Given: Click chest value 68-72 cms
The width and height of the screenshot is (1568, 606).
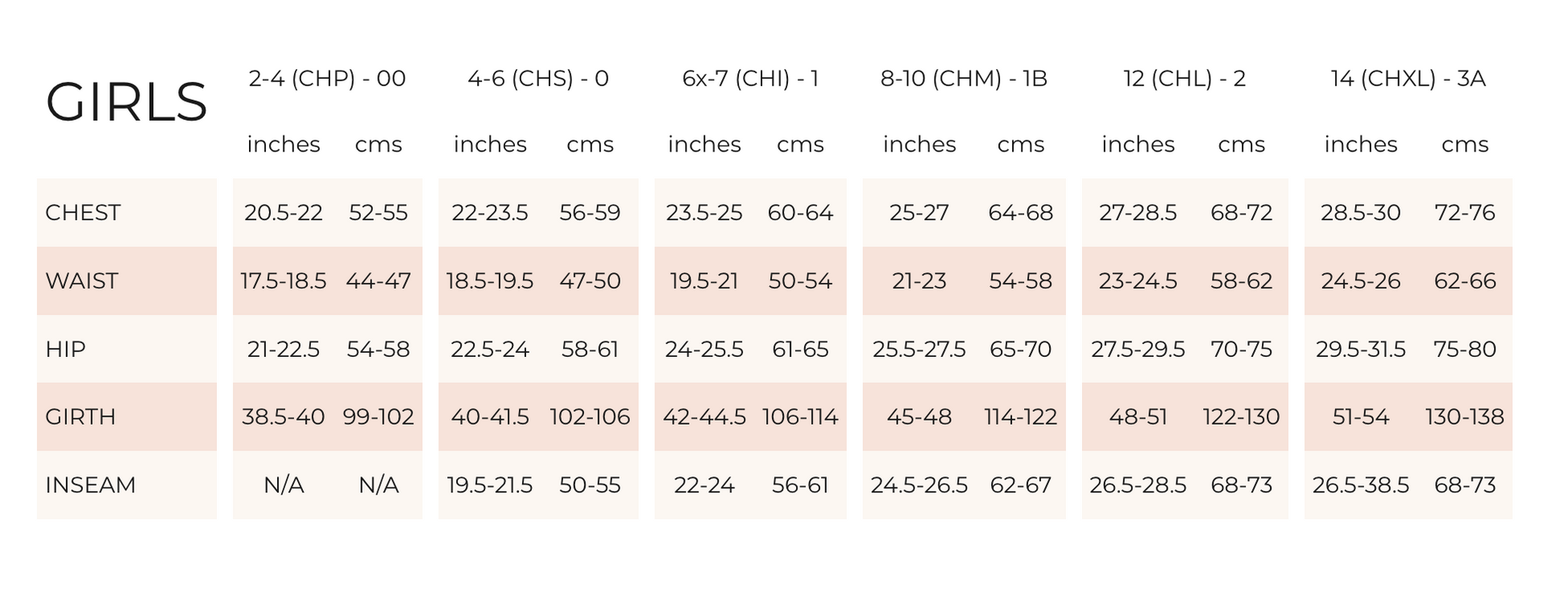Looking at the screenshot, I should (1241, 213).
